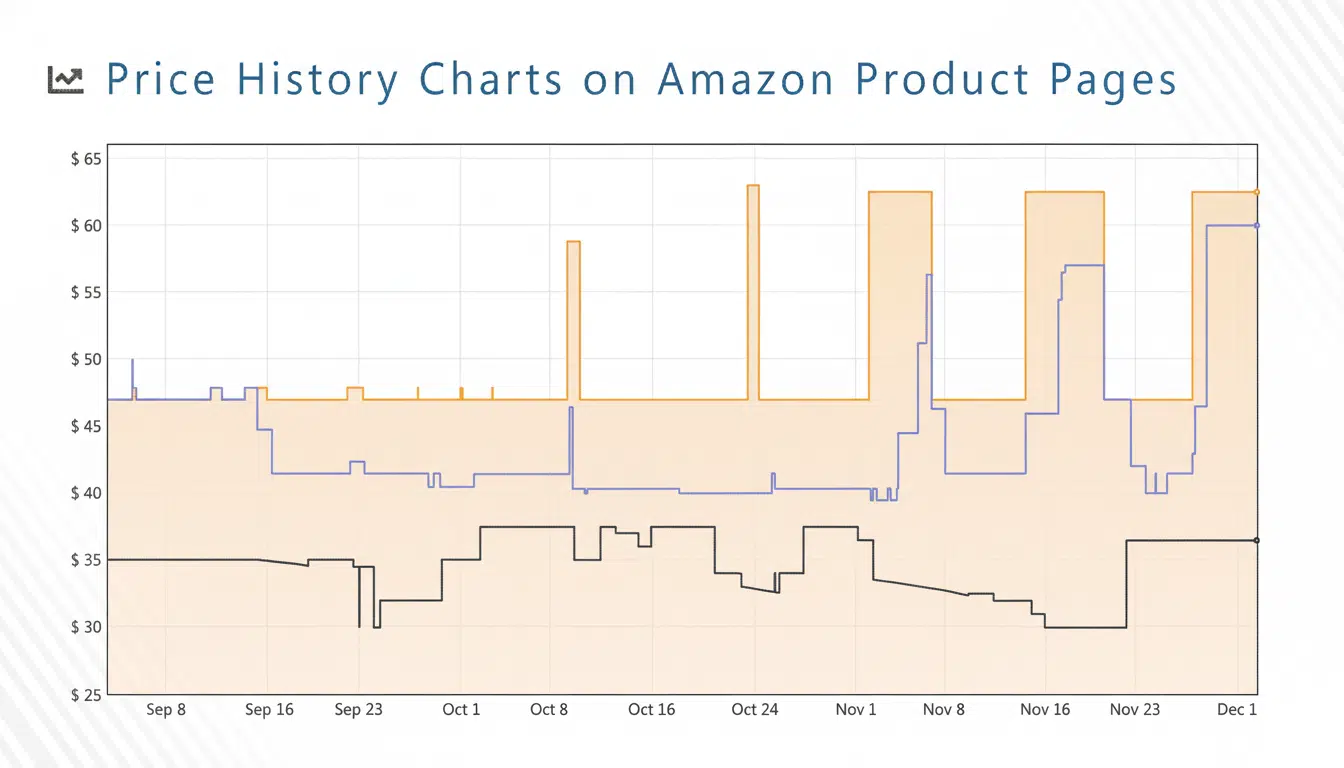Click the tall orange spike near Oct 24
This screenshot has width=1344, height=768.
pyautogui.click(x=753, y=187)
